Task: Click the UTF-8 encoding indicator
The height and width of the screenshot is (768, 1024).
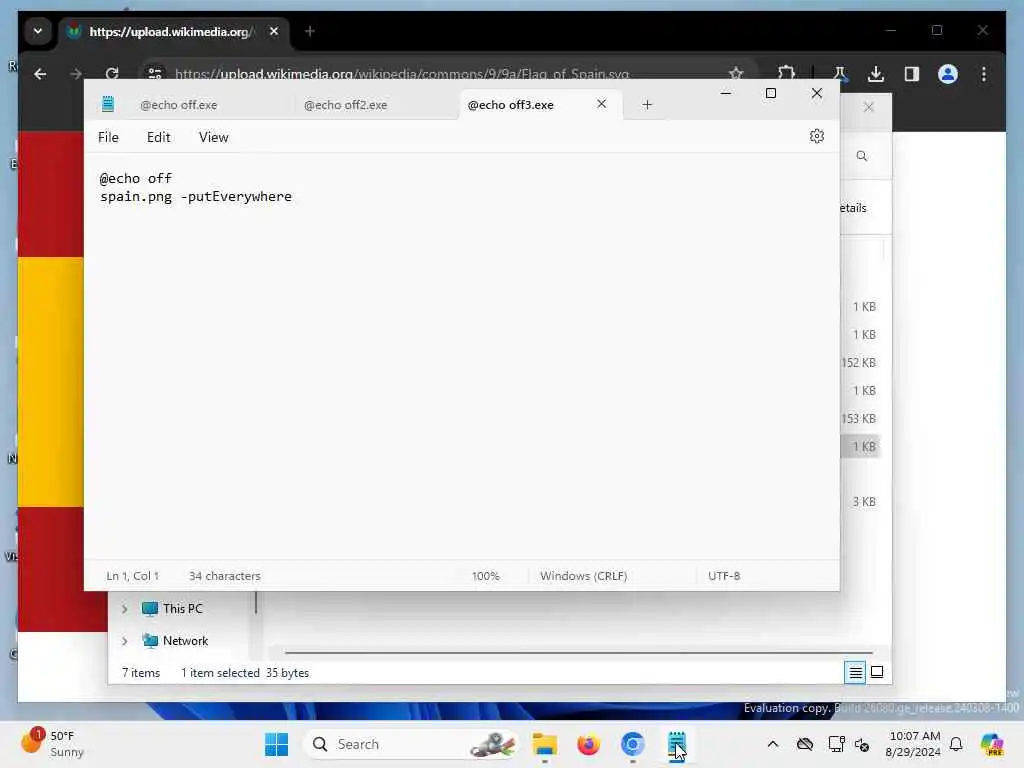Action: [x=724, y=576]
